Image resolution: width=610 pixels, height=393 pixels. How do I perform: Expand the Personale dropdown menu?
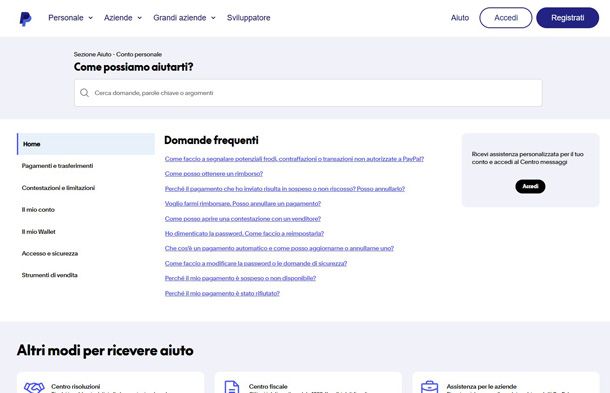[70, 18]
